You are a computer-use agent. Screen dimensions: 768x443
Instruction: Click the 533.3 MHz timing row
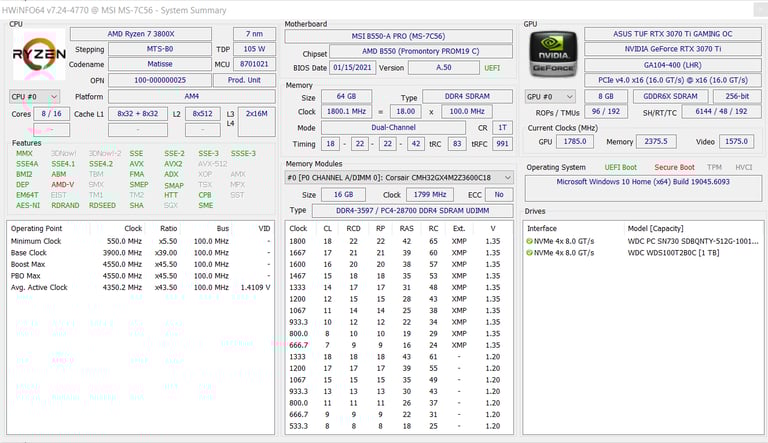tap(399, 426)
